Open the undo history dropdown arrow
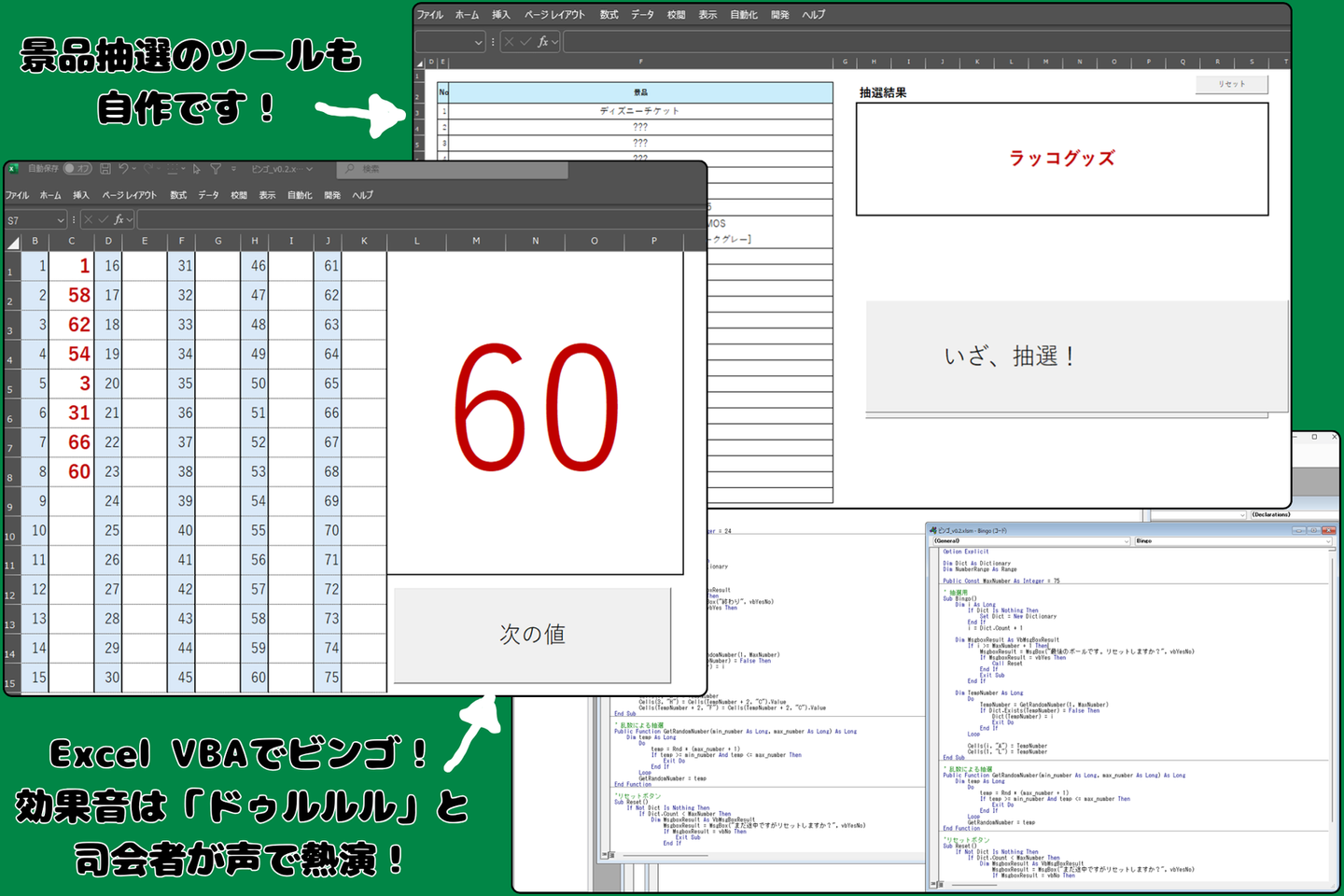Image resolution: width=1344 pixels, height=896 pixels. (134, 169)
